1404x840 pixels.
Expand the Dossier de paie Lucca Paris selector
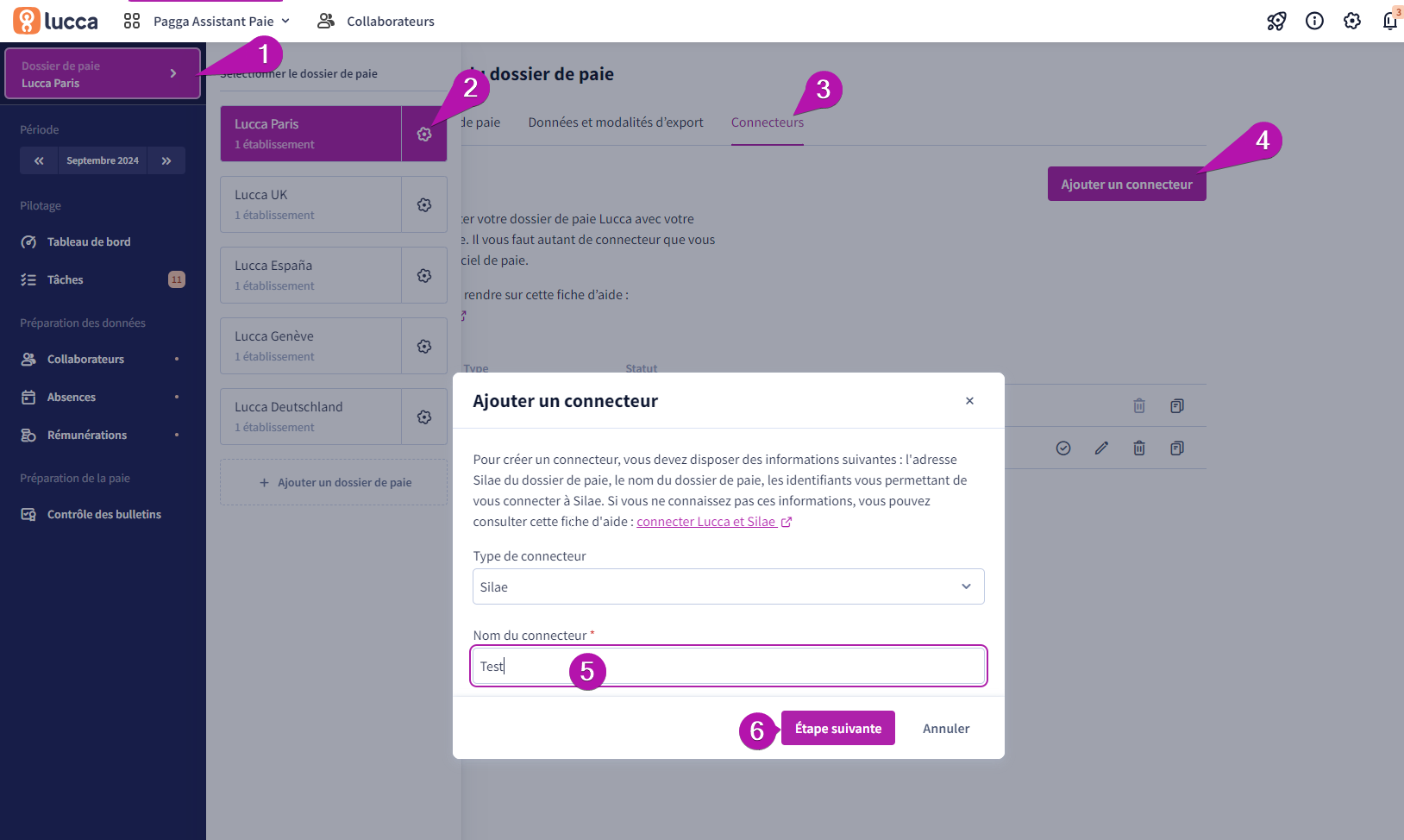coord(103,74)
